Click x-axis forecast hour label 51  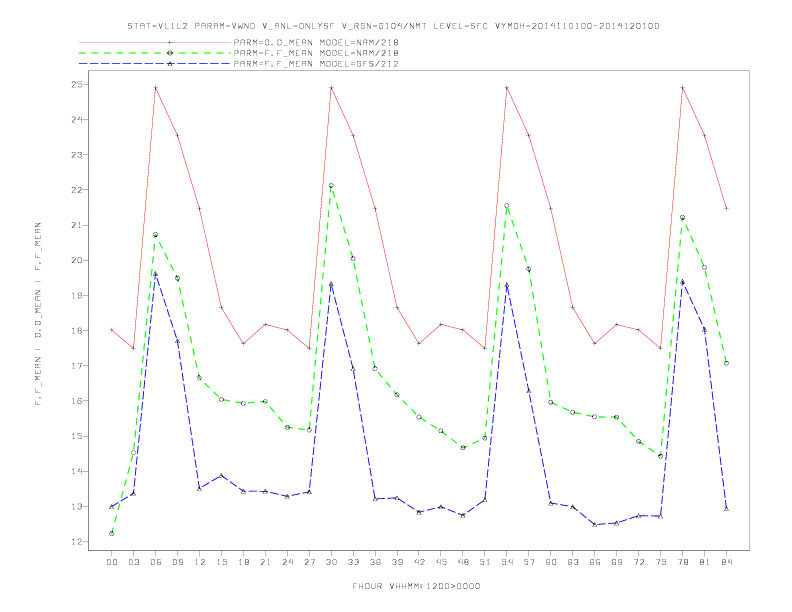[485, 562]
